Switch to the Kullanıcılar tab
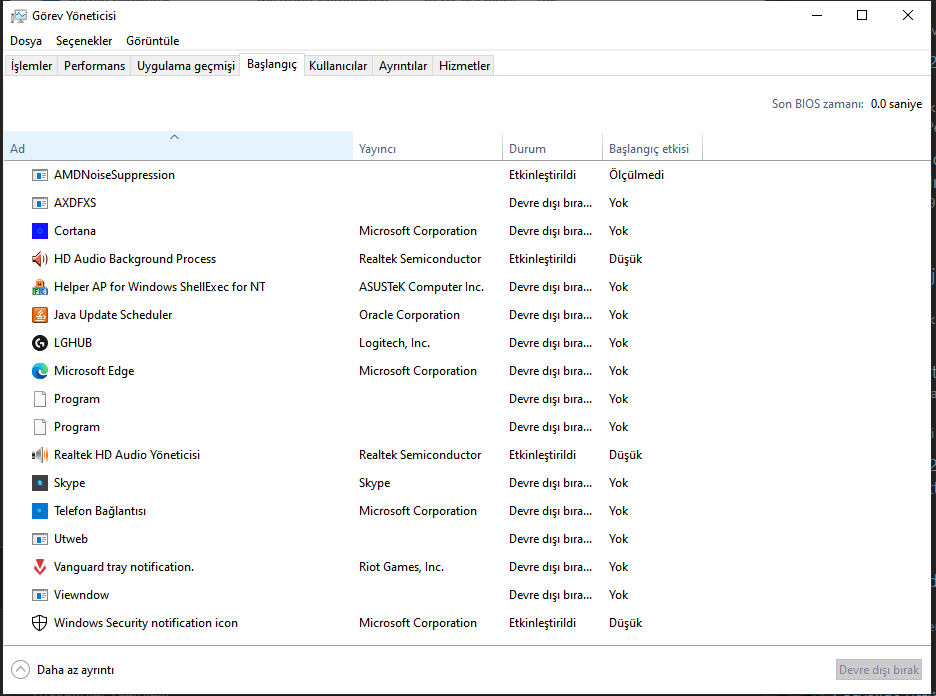936x696 pixels. (x=338, y=66)
